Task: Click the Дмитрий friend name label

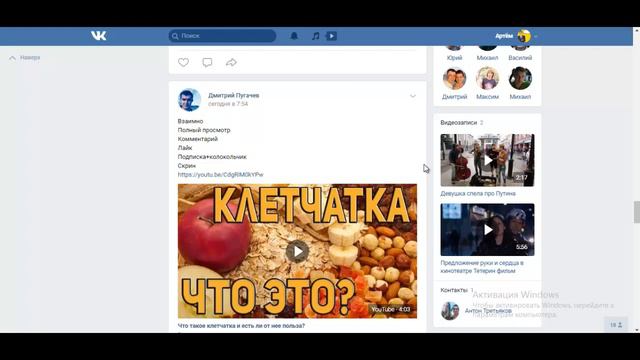Action: 454,97
